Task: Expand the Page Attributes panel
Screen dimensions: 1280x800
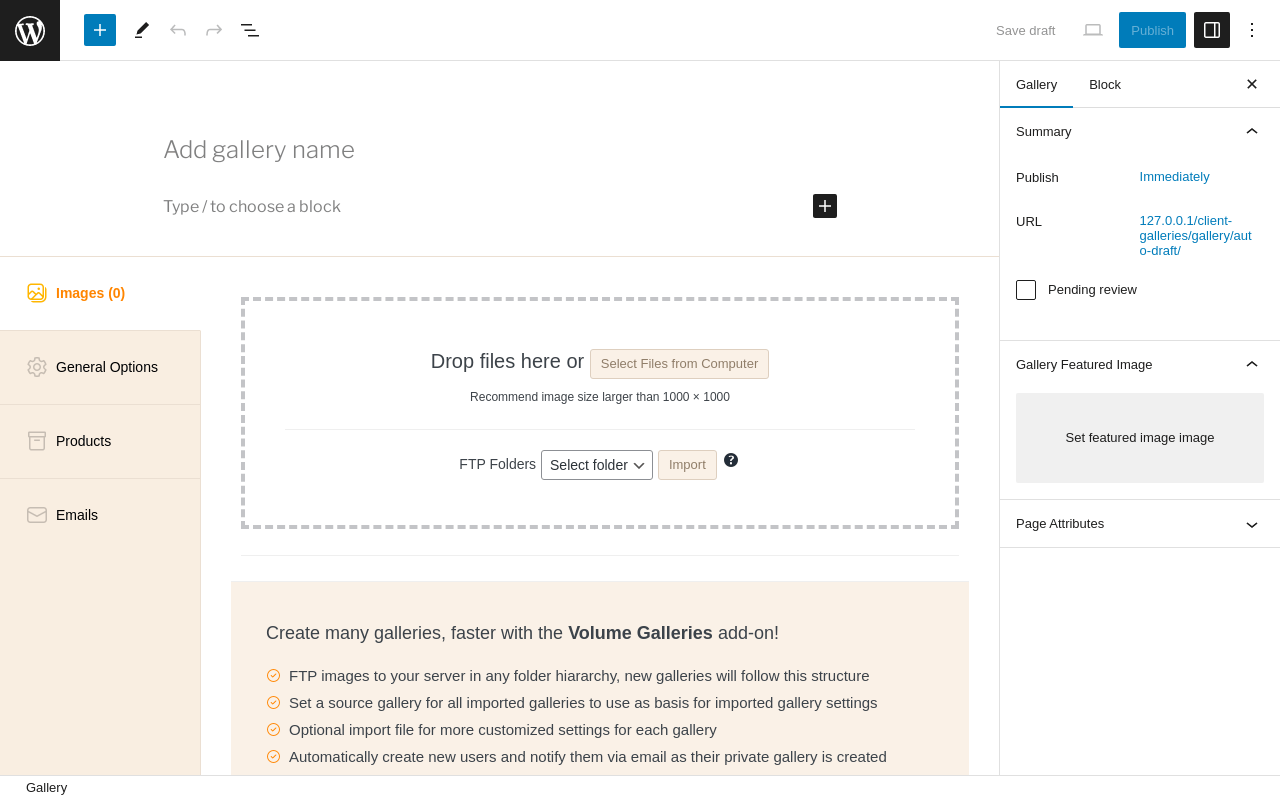Action: point(1252,524)
